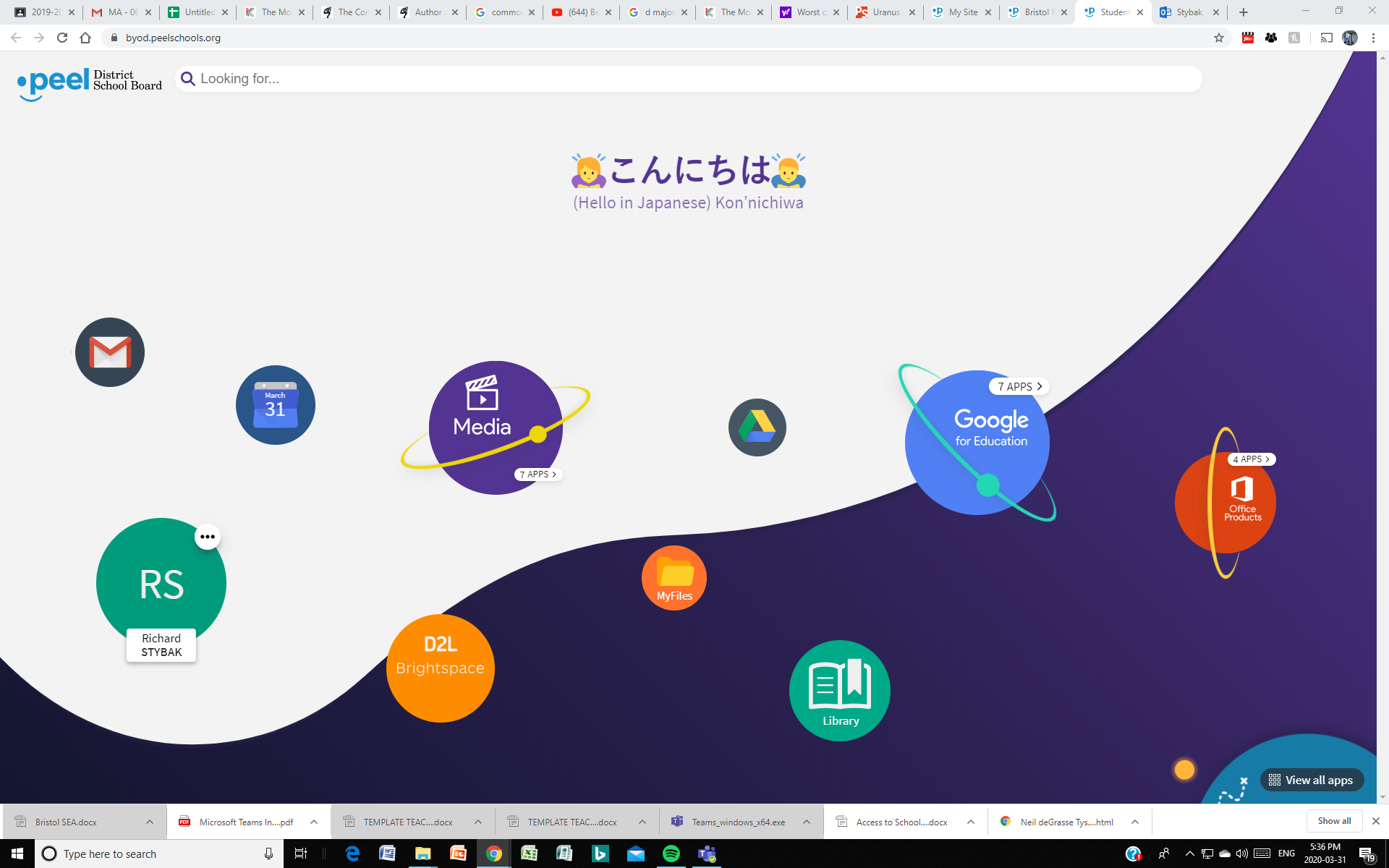The width and height of the screenshot is (1389, 868).
Task: Open the Gmail app bubble
Action: [110, 352]
